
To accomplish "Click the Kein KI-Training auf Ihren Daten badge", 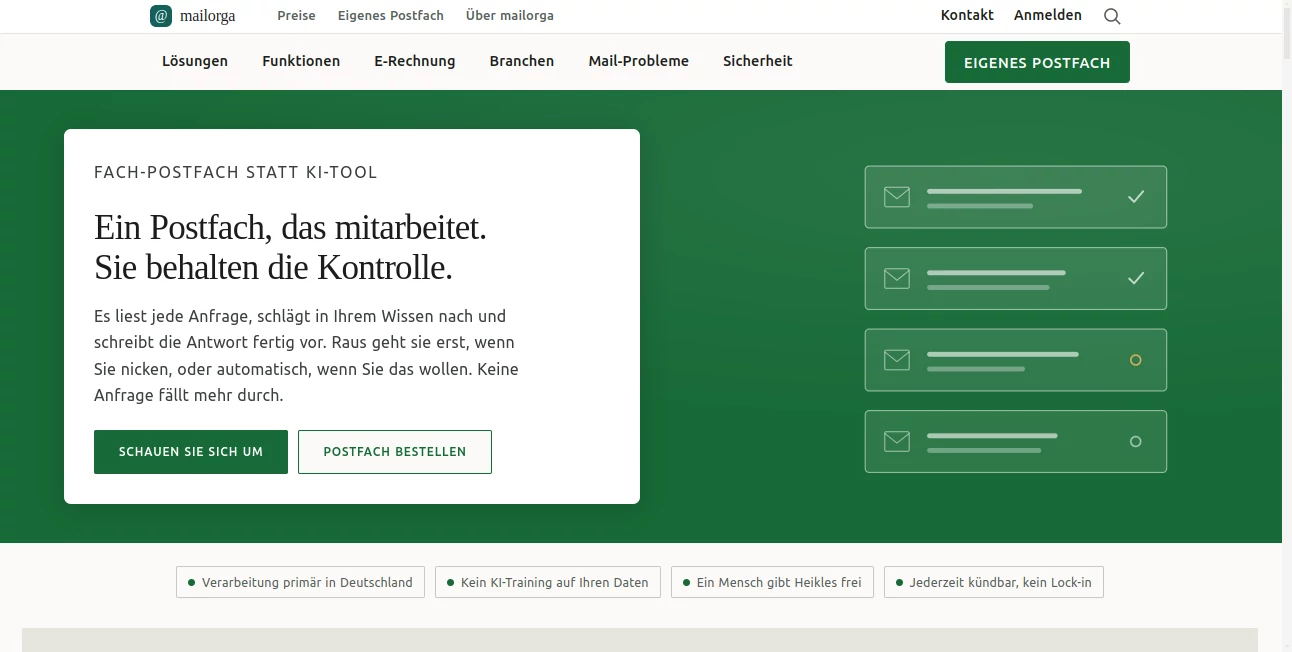I will coord(548,582).
